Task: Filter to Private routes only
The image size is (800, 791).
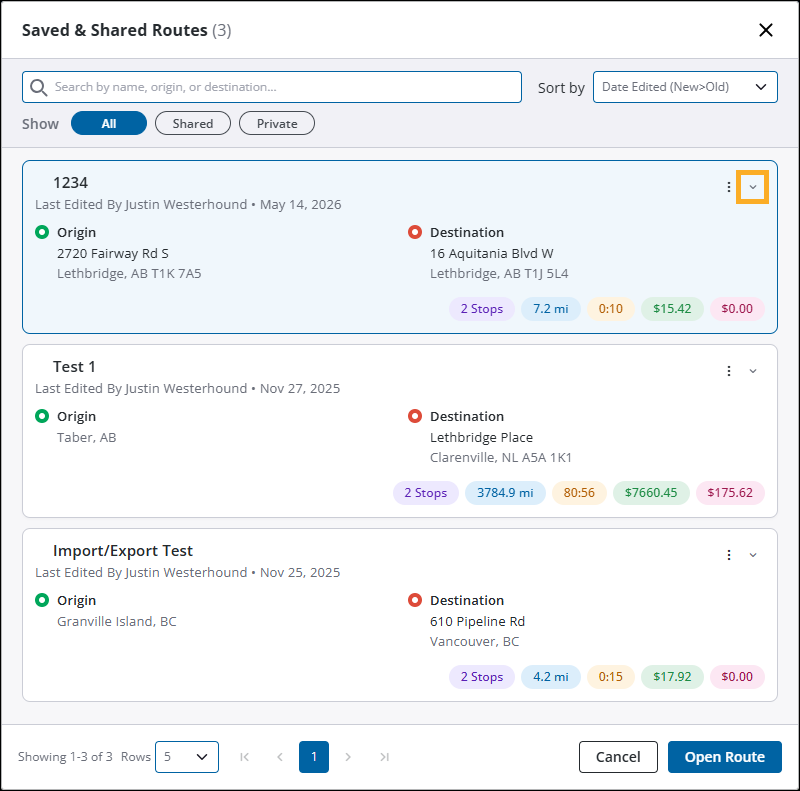Action: tap(277, 123)
